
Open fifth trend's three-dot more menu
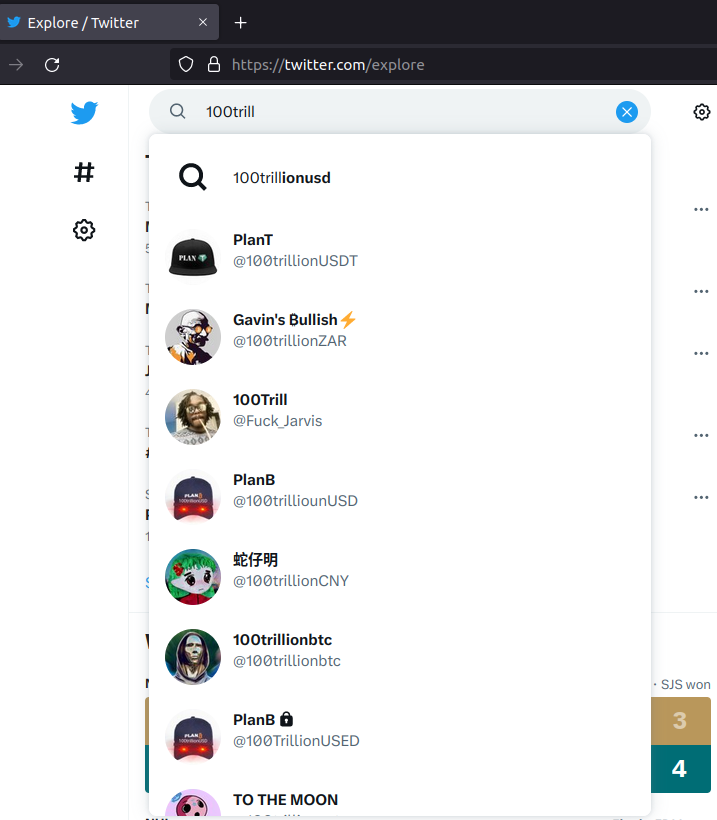pyautogui.click(x=701, y=498)
